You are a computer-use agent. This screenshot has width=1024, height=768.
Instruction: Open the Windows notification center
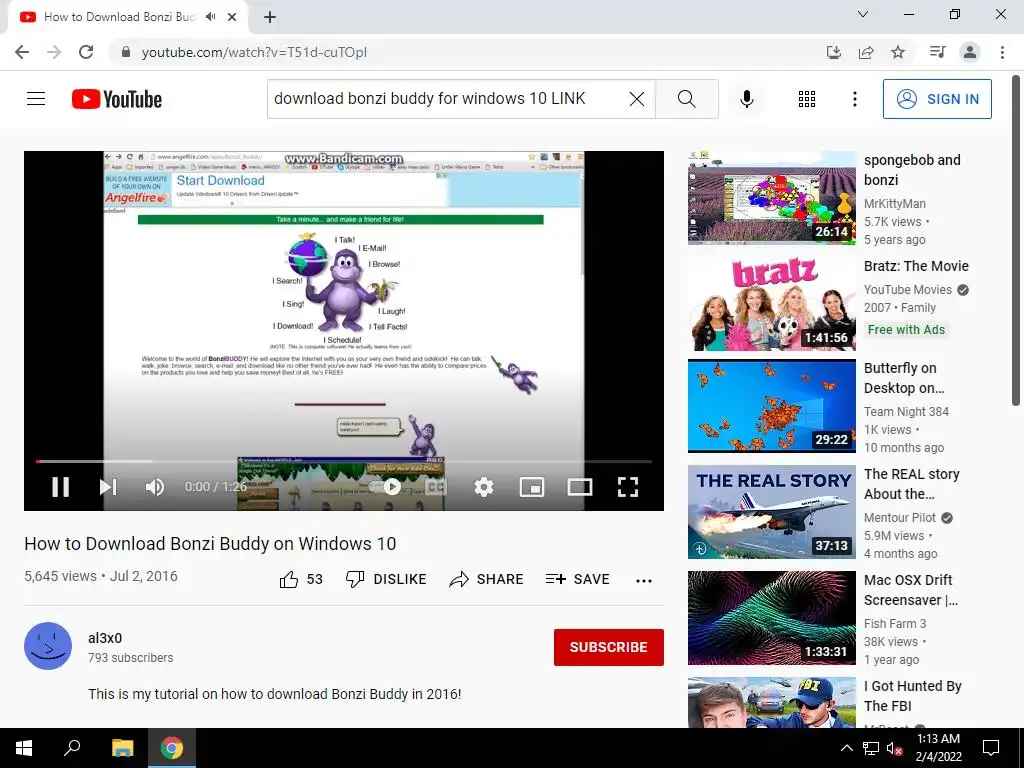tap(991, 748)
